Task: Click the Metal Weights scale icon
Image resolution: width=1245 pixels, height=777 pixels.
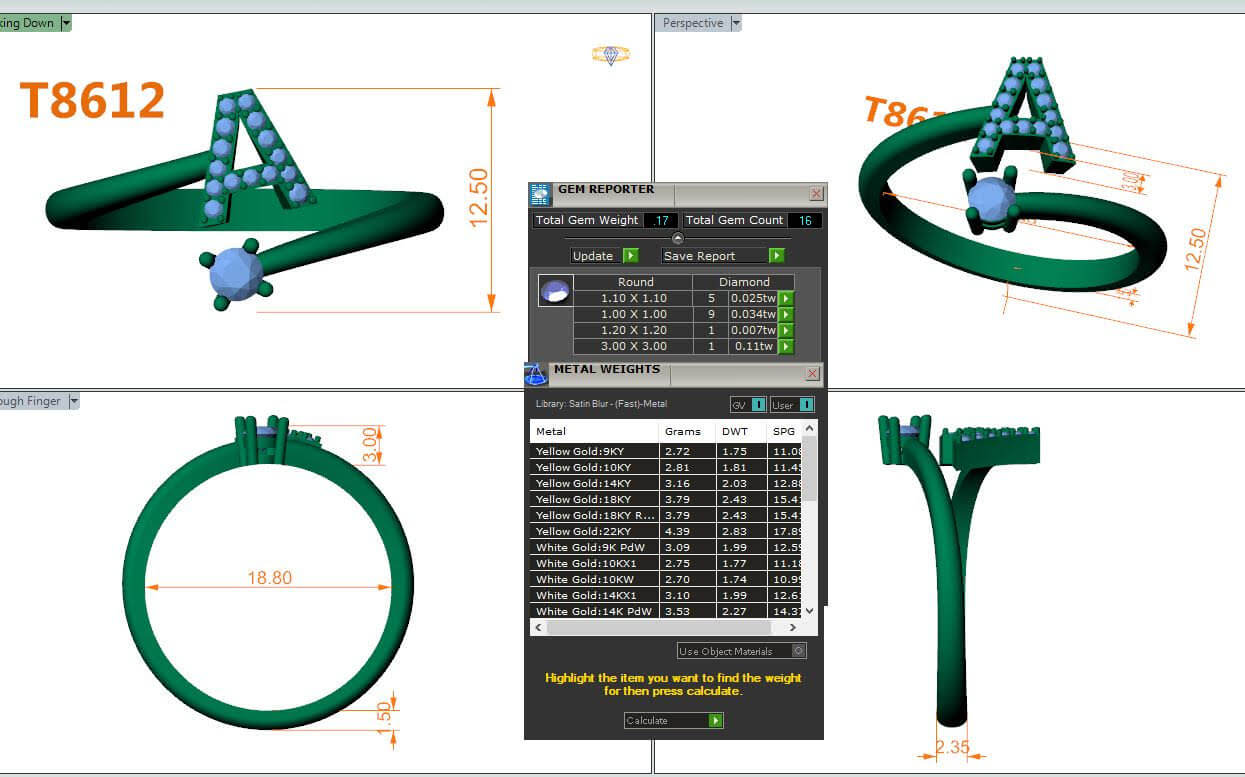Action: (536, 375)
